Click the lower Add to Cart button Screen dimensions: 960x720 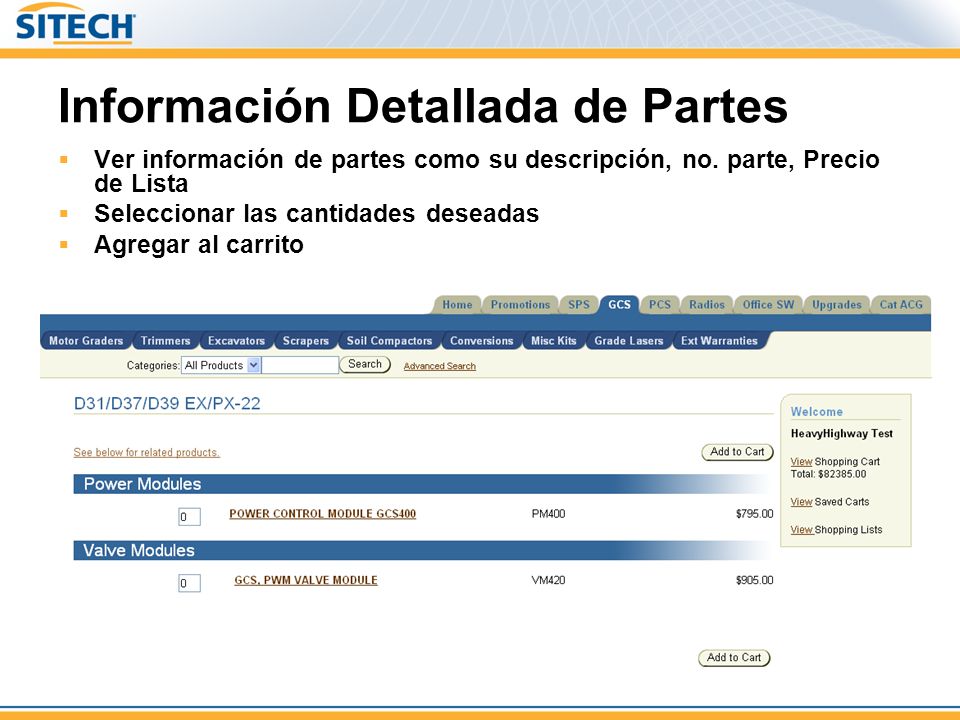(x=734, y=658)
